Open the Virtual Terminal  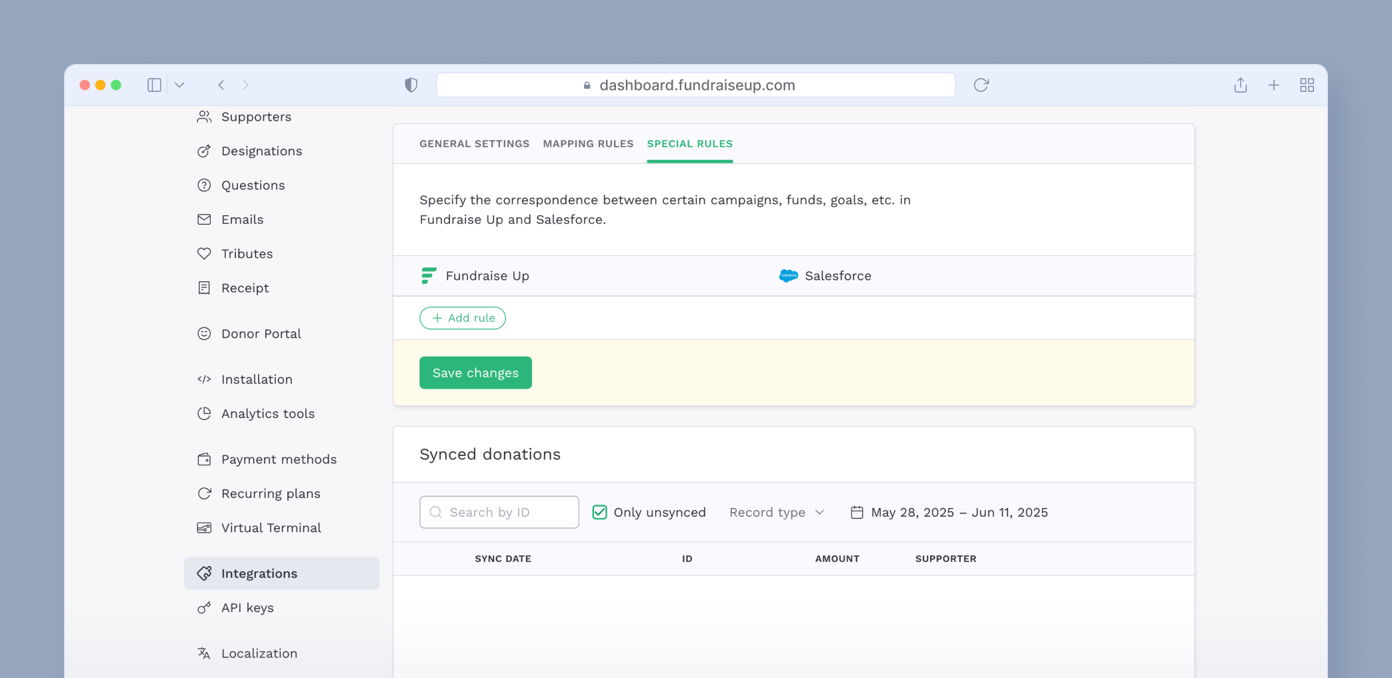coord(270,527)
